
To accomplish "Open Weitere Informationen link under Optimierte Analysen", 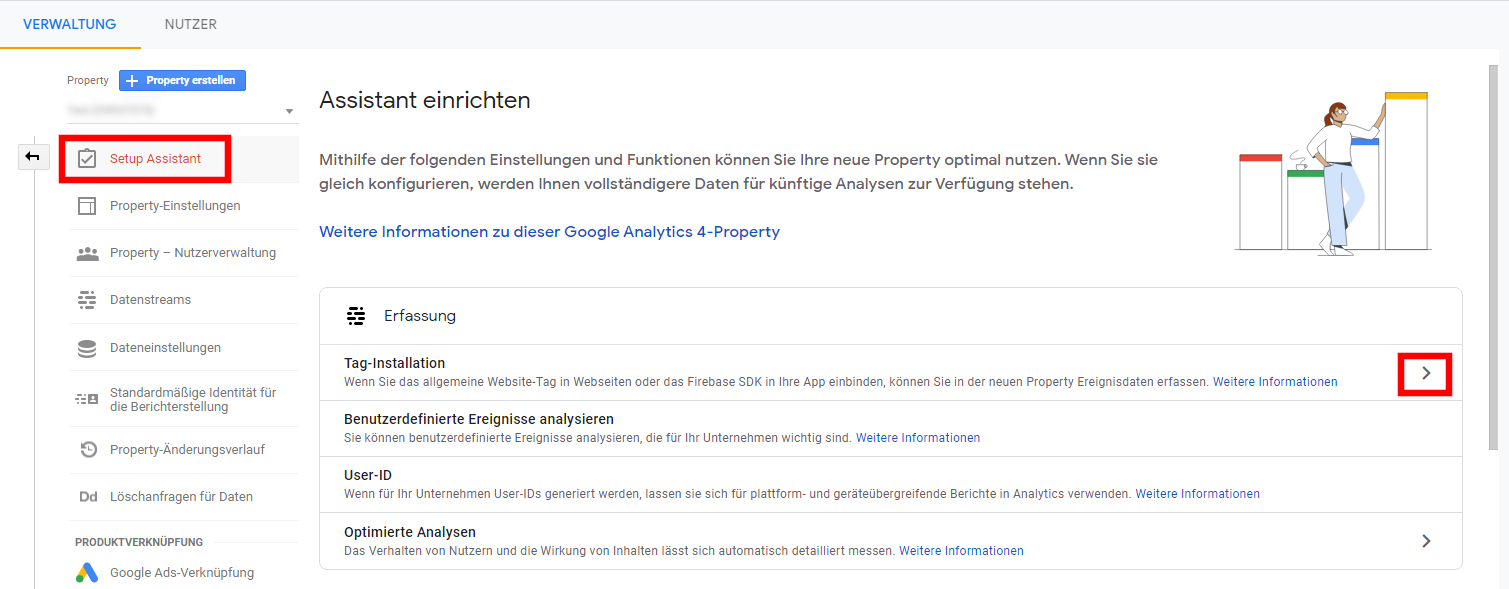I will tap(961, 551).
